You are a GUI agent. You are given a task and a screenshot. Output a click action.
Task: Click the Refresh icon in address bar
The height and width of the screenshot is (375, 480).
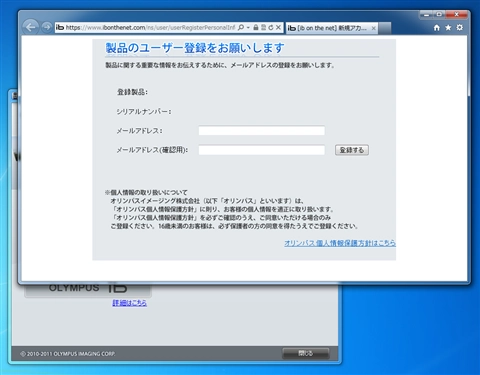pos(271,28)
